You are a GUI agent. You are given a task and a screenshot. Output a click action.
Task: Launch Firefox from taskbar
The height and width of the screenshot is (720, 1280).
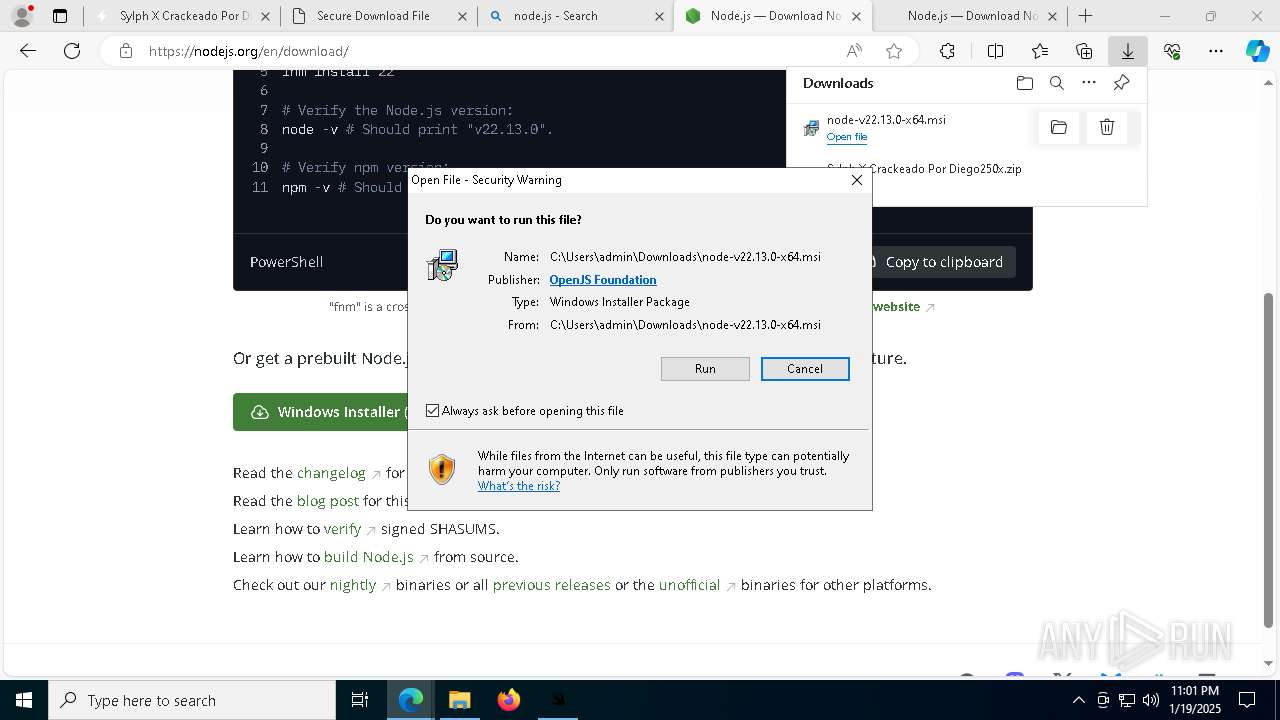(x=509, y=700)
